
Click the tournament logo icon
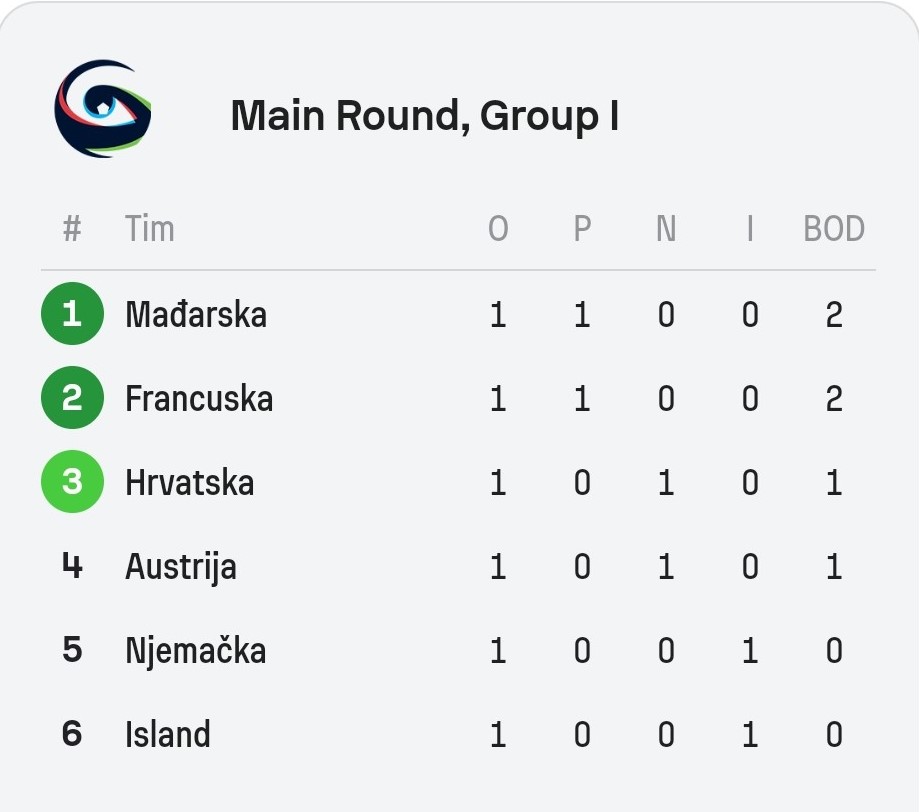[103, 108]
